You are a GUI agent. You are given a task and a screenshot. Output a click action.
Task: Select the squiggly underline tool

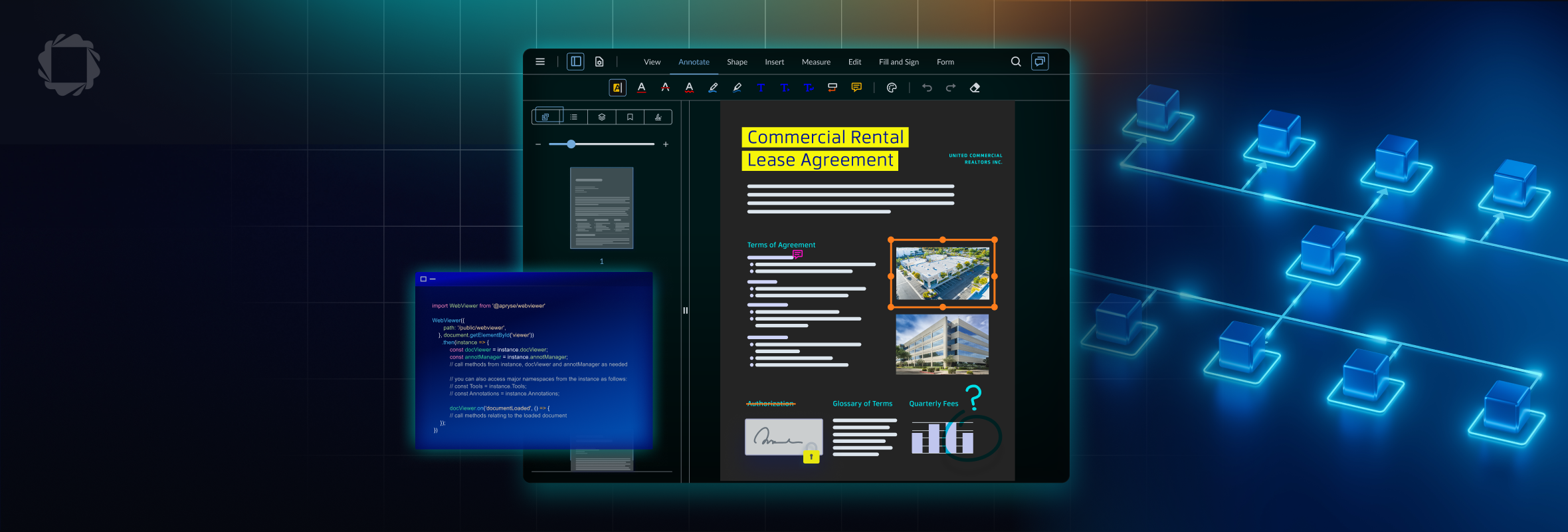pyautogui.click(x=689, y=88)
